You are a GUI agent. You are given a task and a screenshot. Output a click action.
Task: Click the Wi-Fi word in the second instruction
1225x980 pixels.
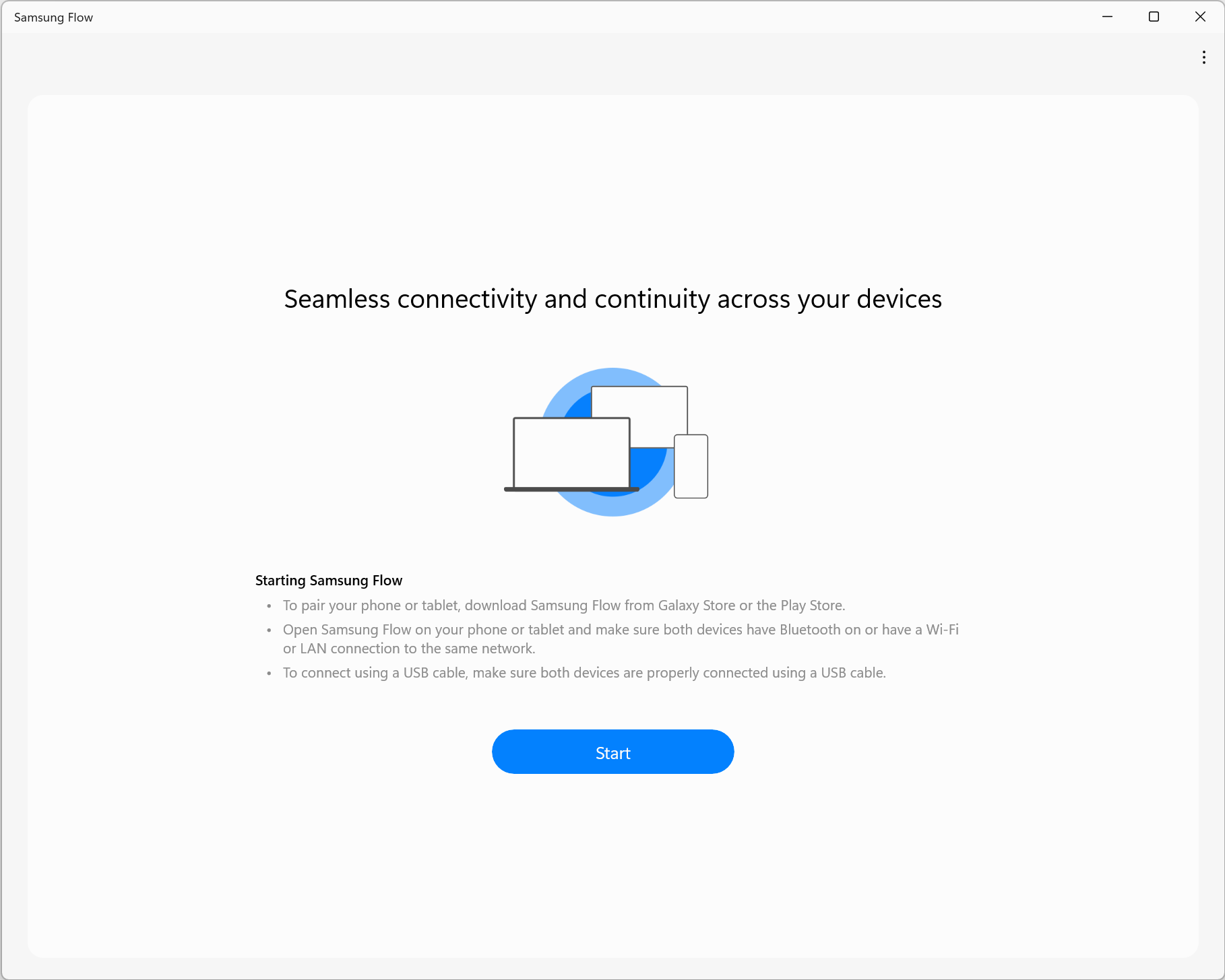[942, 630]
